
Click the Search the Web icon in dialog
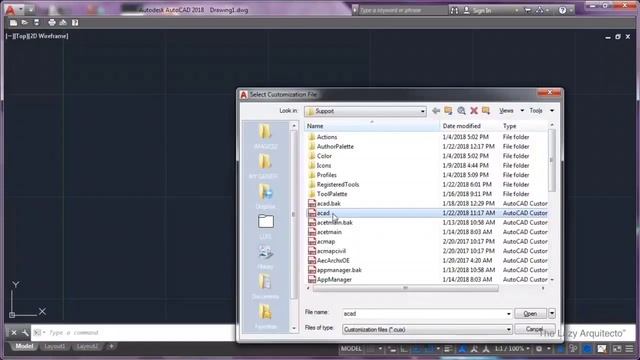click(461, 111)
